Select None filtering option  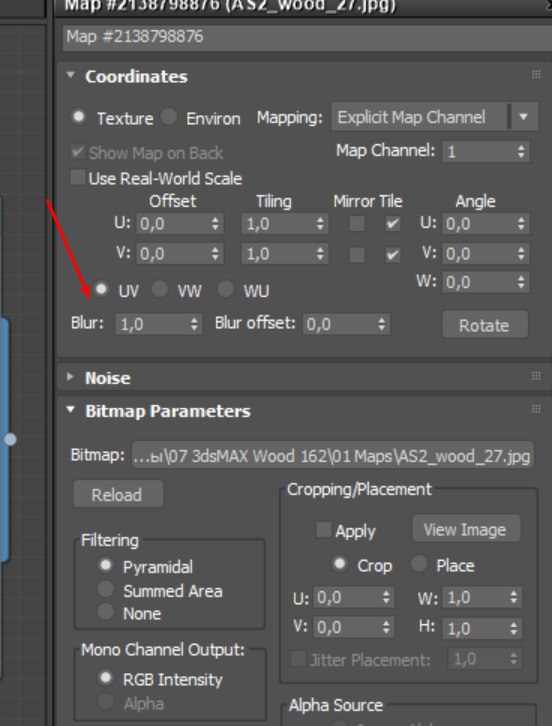click(106, 612)
